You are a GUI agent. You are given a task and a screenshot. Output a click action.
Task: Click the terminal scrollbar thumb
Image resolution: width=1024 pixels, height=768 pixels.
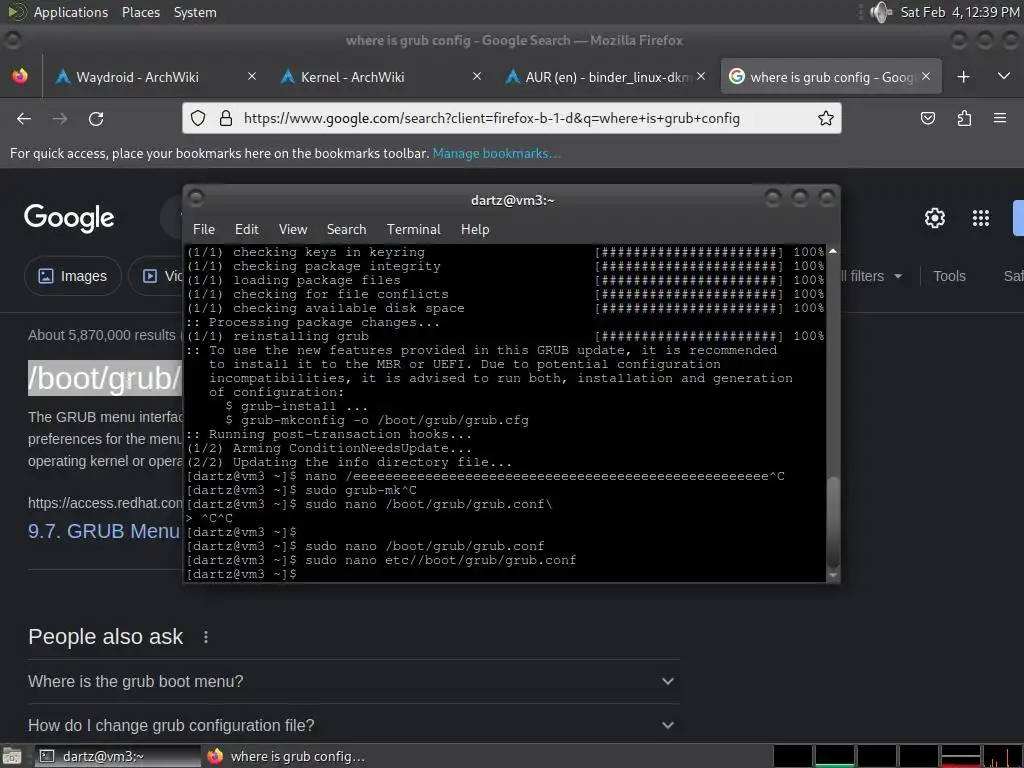(x=833, y=522)
